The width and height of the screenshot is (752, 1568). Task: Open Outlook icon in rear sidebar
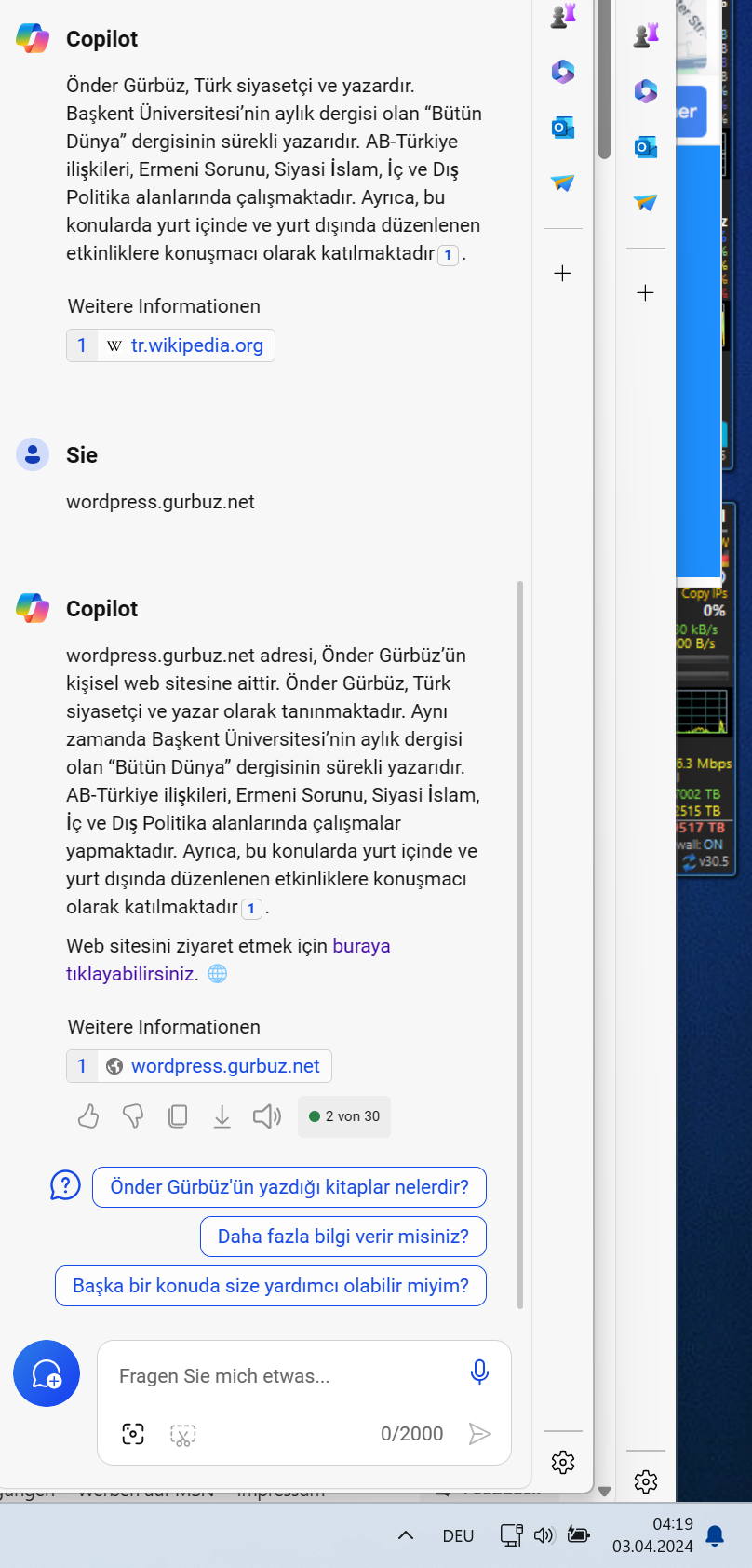click(x=646, y=147)
